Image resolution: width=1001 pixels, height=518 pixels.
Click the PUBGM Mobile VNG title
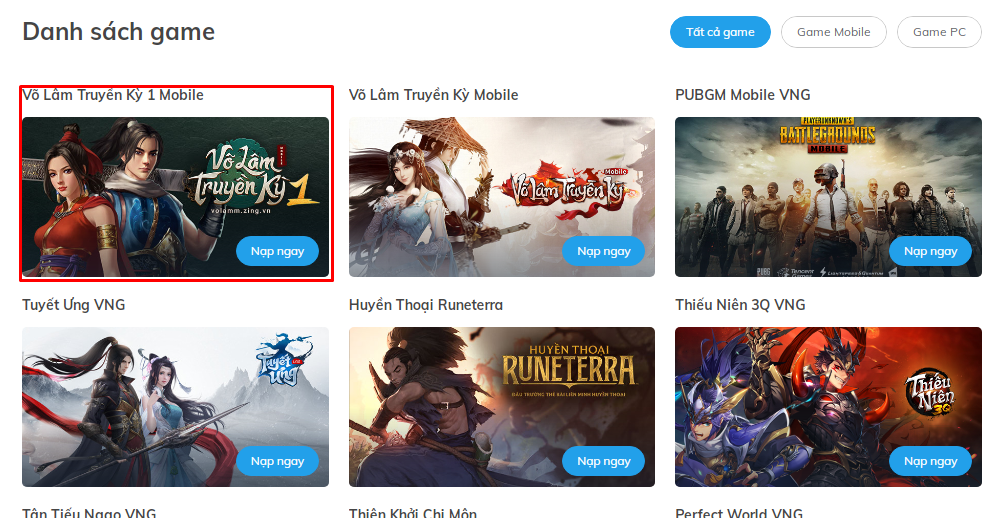[x=743, y=95]
